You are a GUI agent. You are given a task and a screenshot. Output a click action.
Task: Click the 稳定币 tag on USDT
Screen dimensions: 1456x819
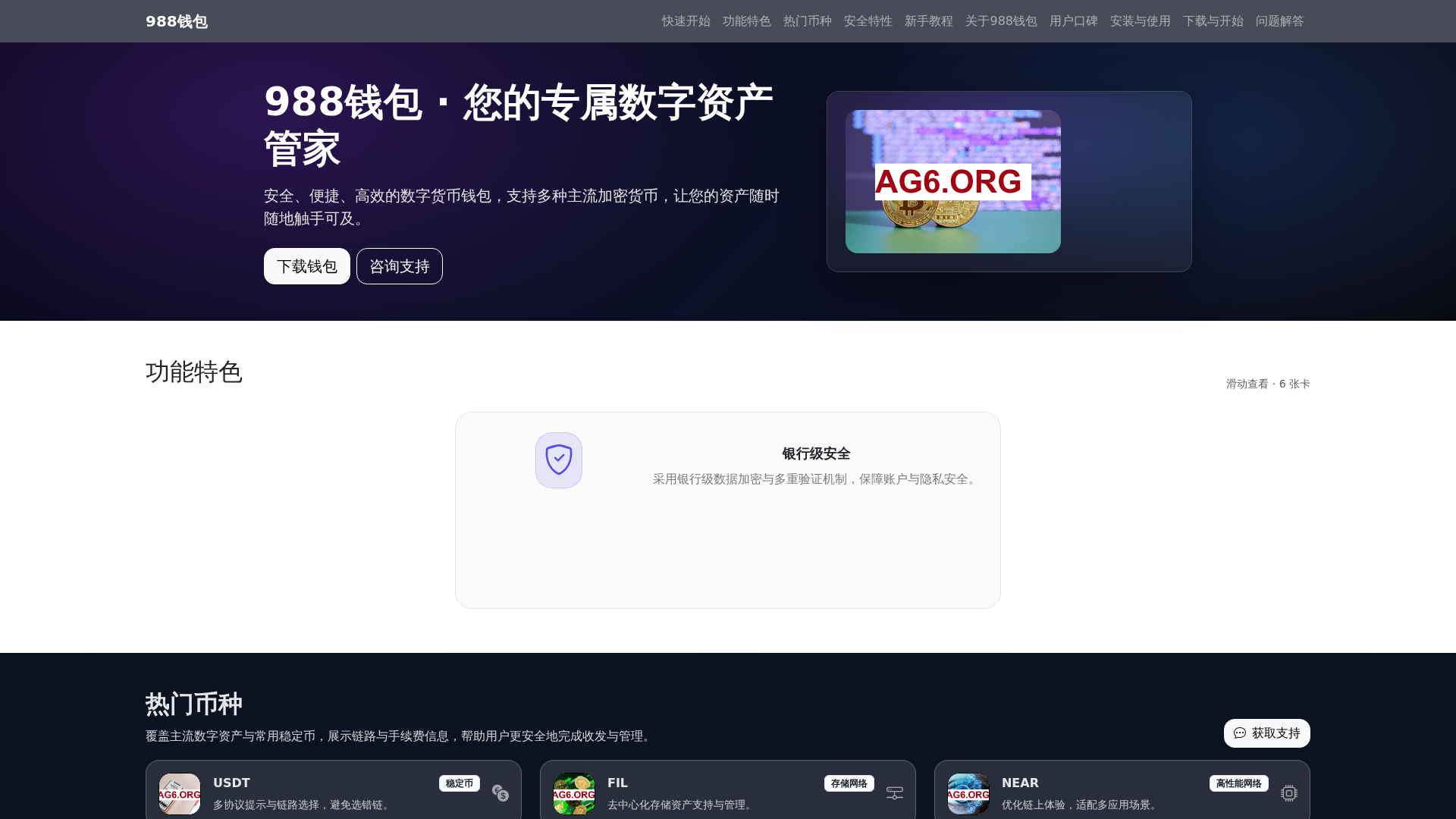pos(460,783)
